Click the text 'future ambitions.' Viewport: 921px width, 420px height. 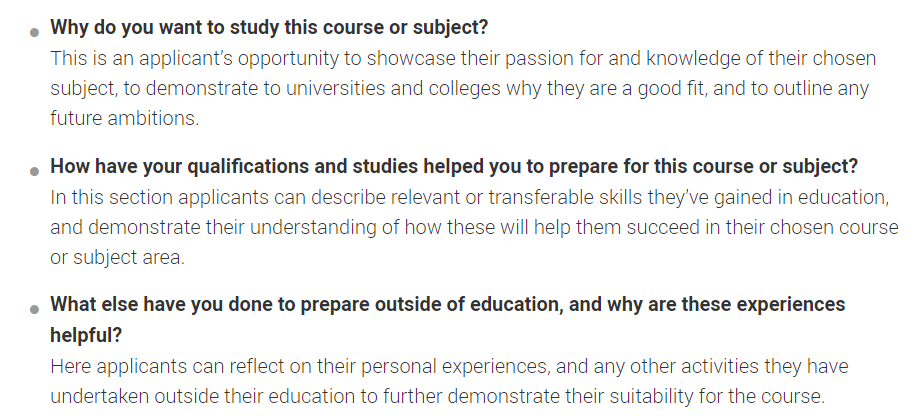pyautogui.click(x=125, y=118)
